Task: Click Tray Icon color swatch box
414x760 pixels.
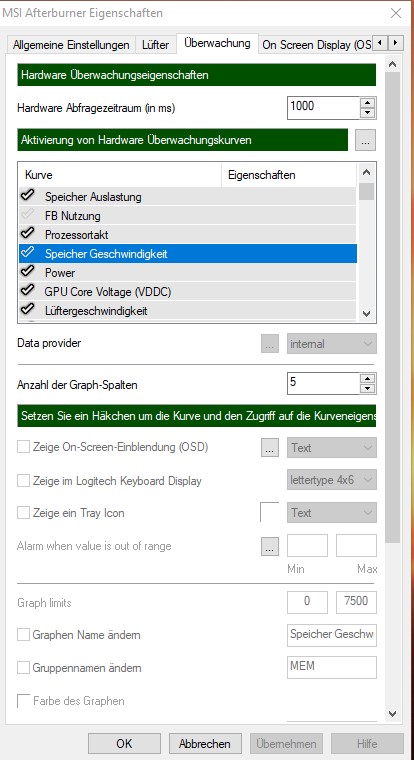Action: tap(270, 512)
